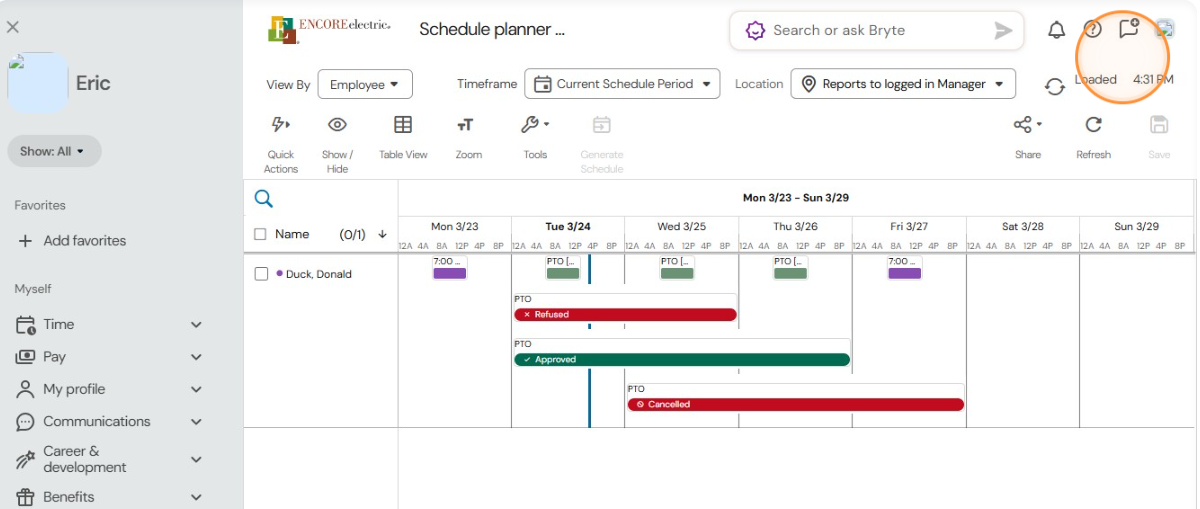Click the Show / Hide eye icon

coord(337,125)
